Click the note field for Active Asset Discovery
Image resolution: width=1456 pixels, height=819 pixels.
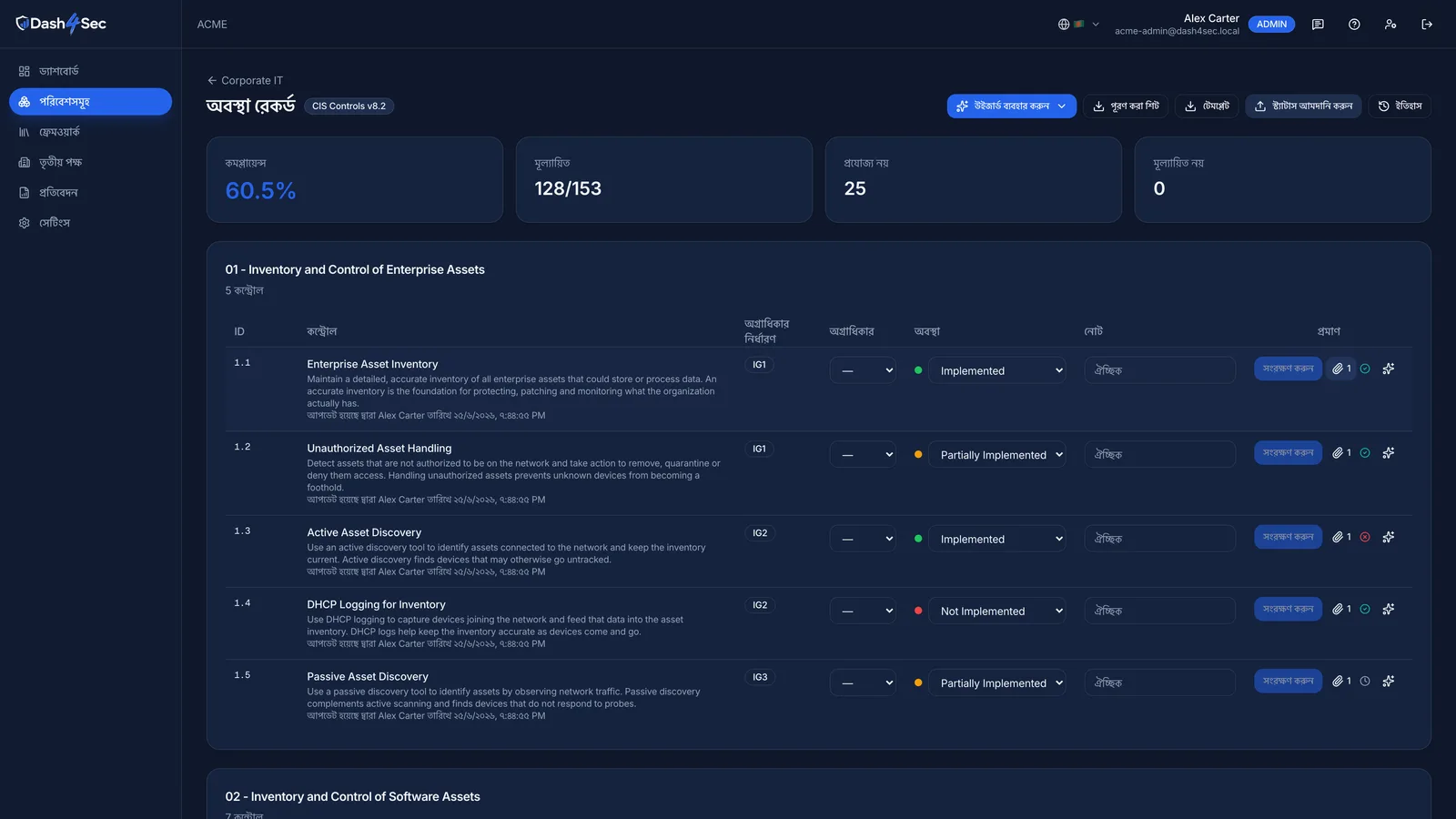(x=1159, y=539)
